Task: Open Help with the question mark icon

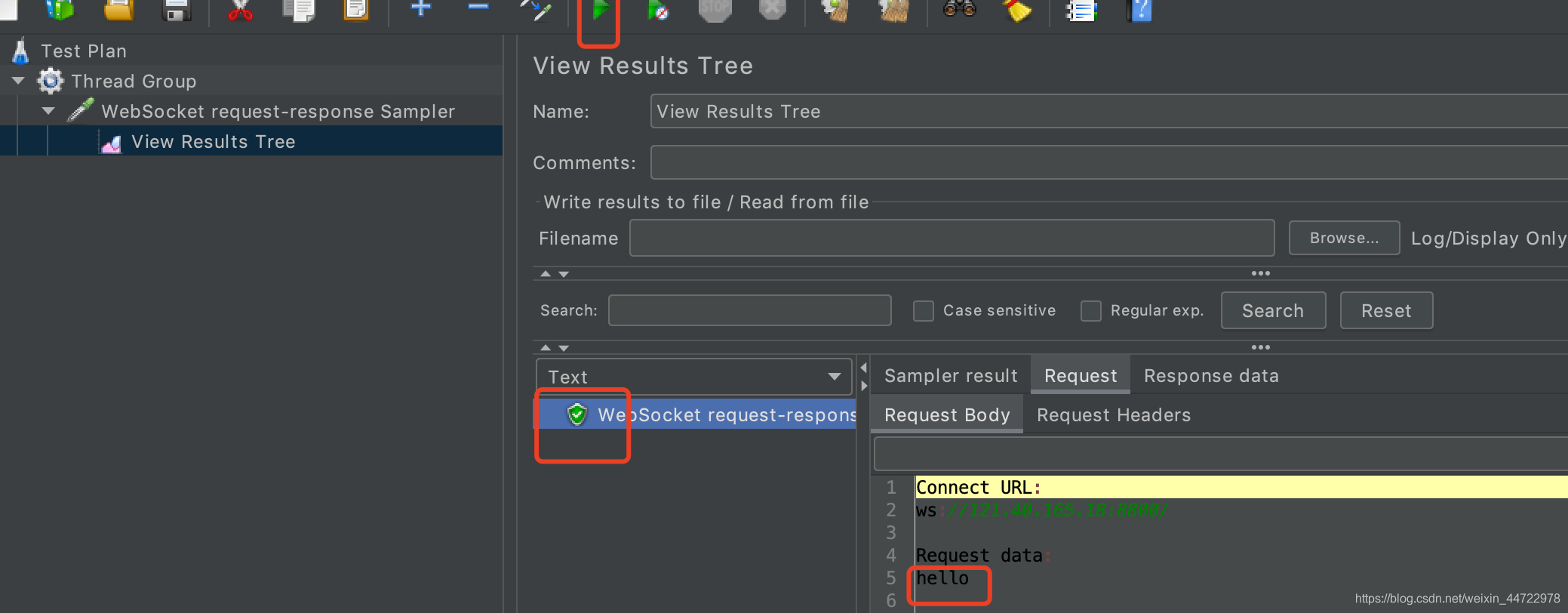Action: [1139, 9]
